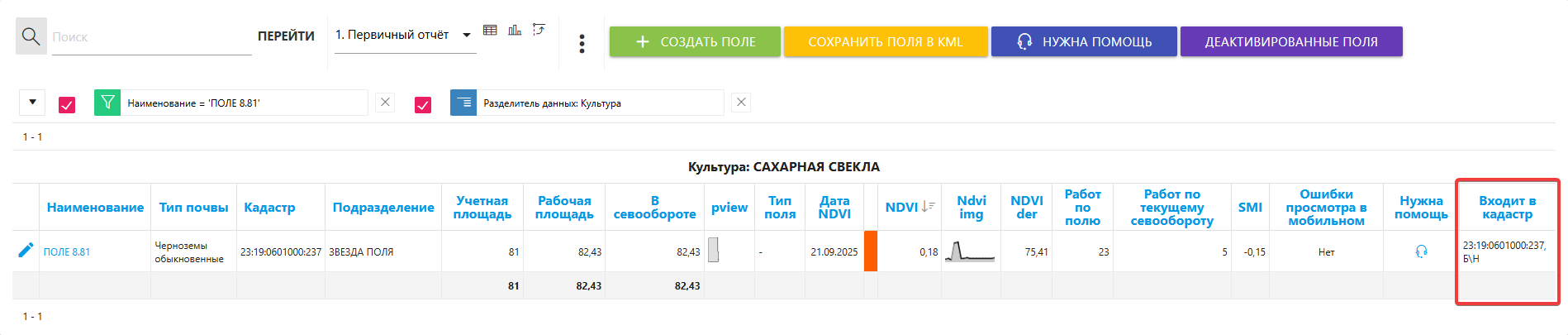
Task: Edit ПОЛЕ 8.81 row with pencil icon
Action: pyautogui.click(x=26, y=251)
